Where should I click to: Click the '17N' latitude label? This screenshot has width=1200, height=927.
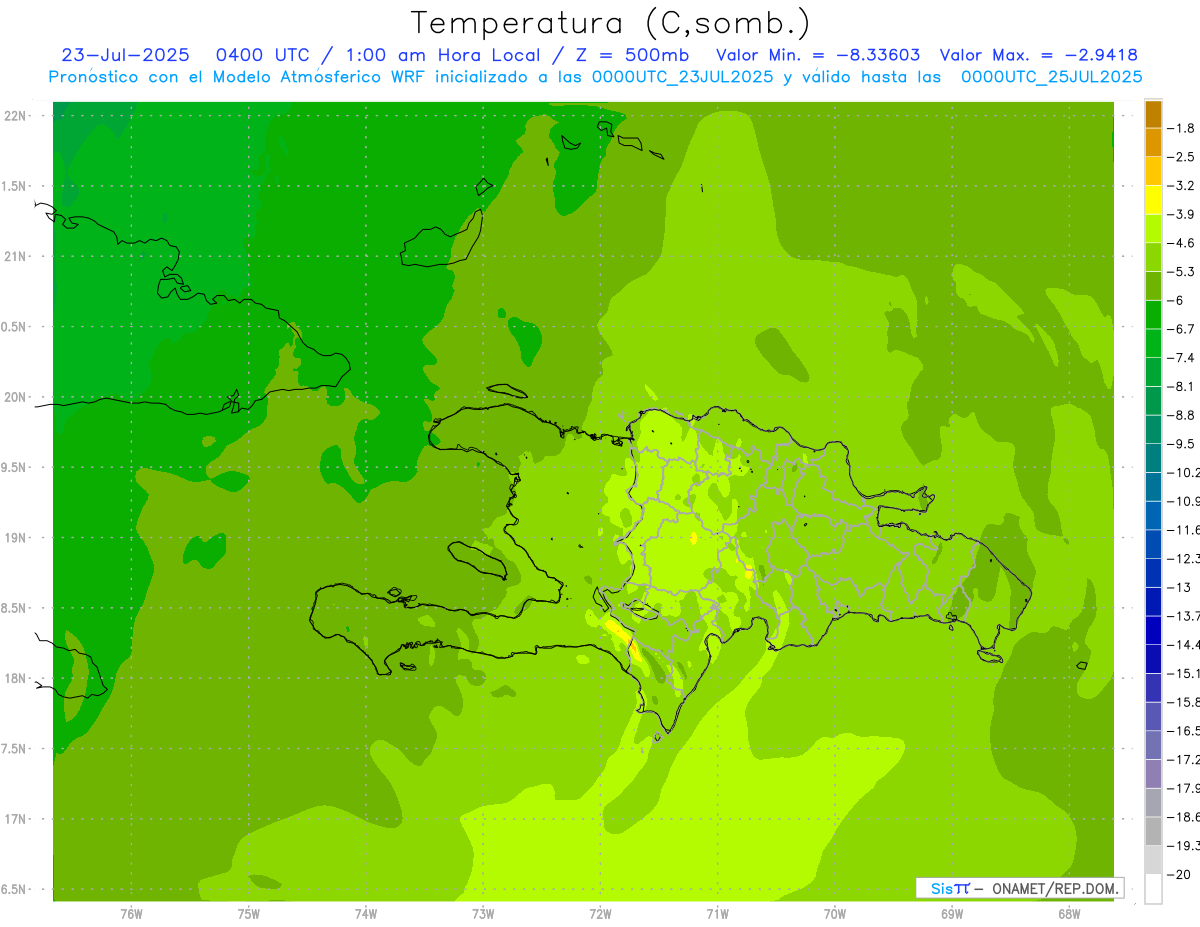14,819
